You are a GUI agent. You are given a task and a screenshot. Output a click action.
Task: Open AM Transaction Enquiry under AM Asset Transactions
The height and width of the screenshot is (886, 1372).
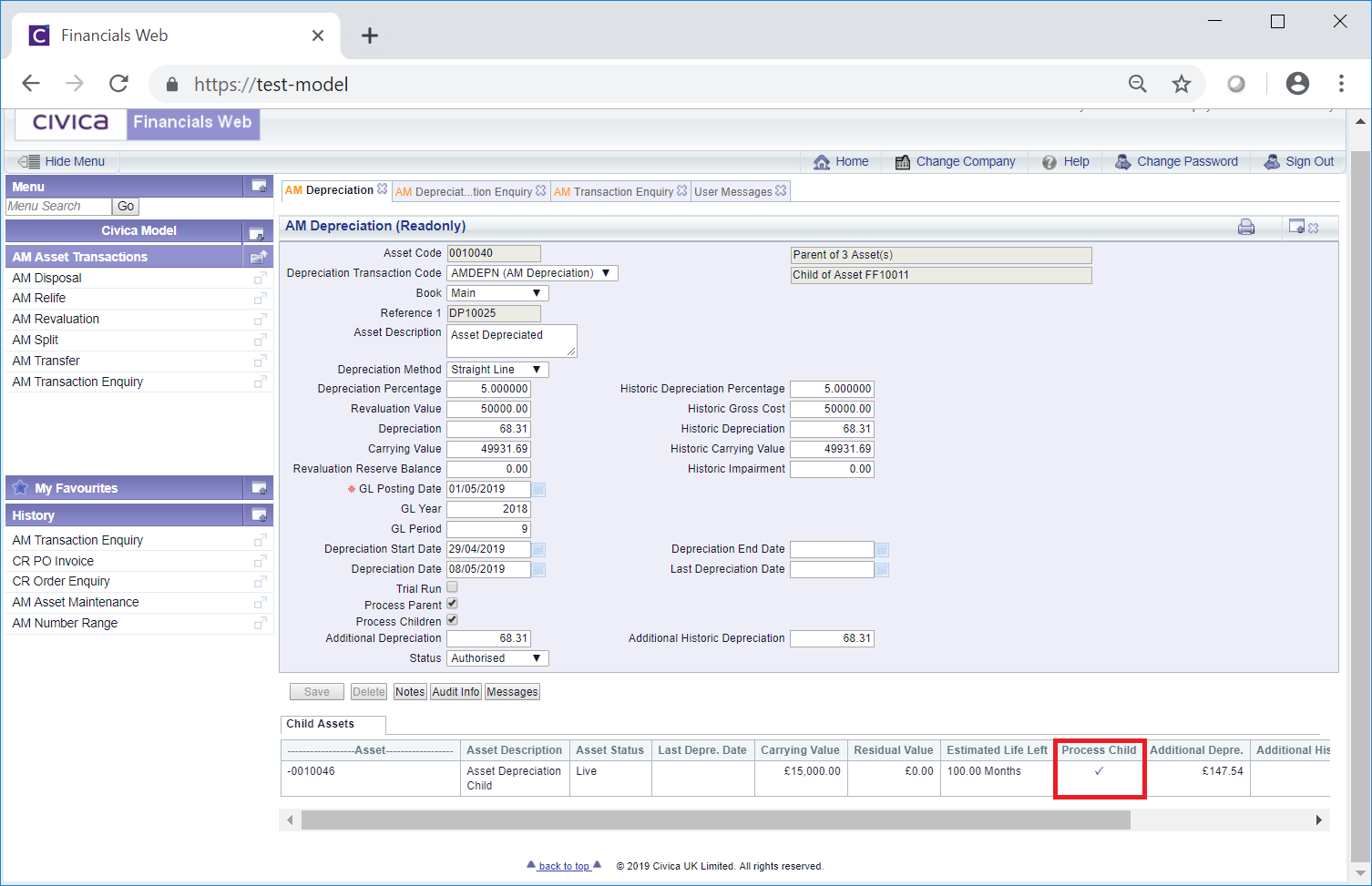click(77, 382)
